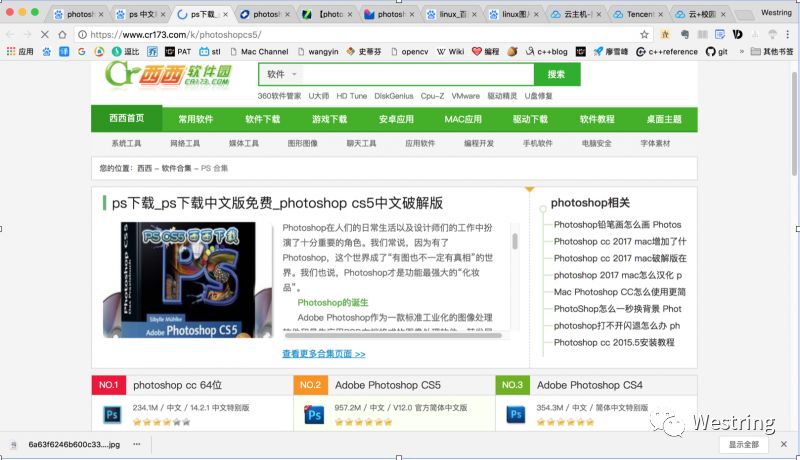
Task: Open the Apps grid shortcut in bookmarks bar
Action: [19, 52]
